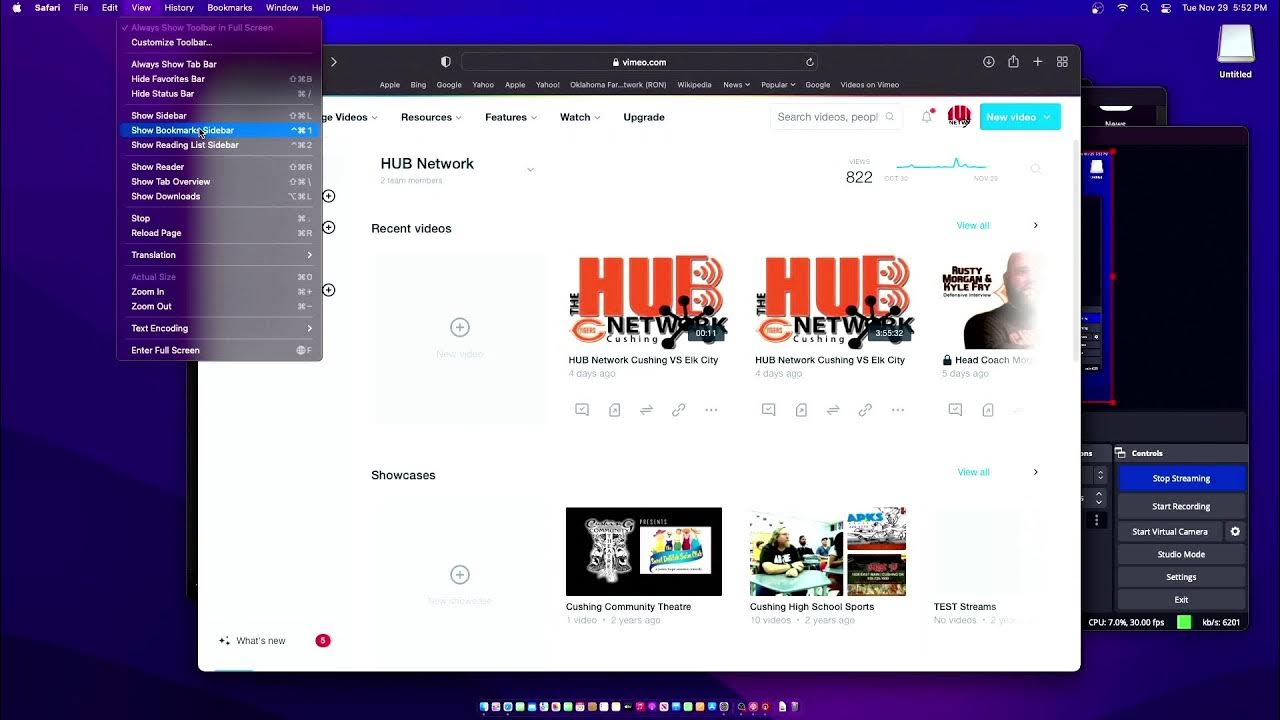Copy link icon under the 00:11 video
1280x720 pixels.
(678, 410)
